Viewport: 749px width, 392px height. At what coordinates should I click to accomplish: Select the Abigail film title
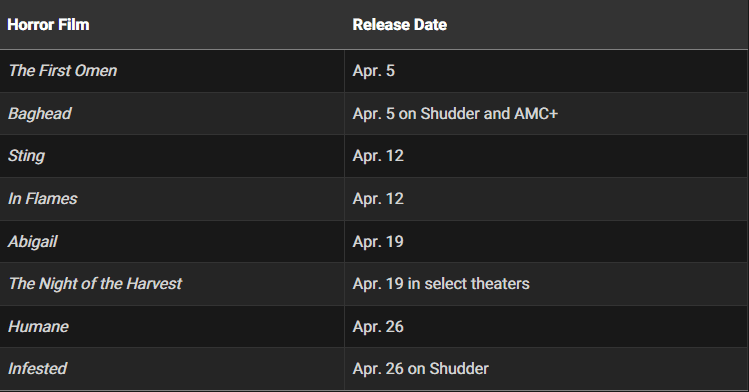click(32, 242)
